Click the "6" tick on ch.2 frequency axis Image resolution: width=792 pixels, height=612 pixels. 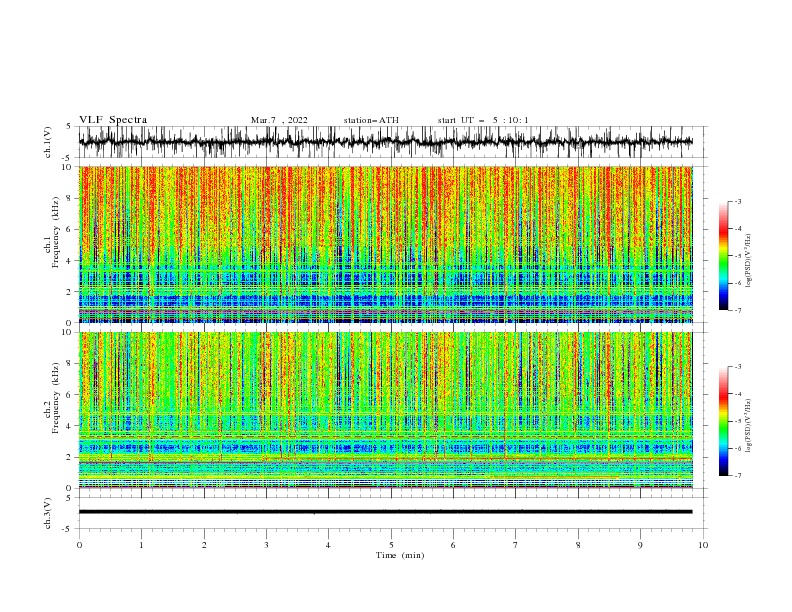coord(70,395)
